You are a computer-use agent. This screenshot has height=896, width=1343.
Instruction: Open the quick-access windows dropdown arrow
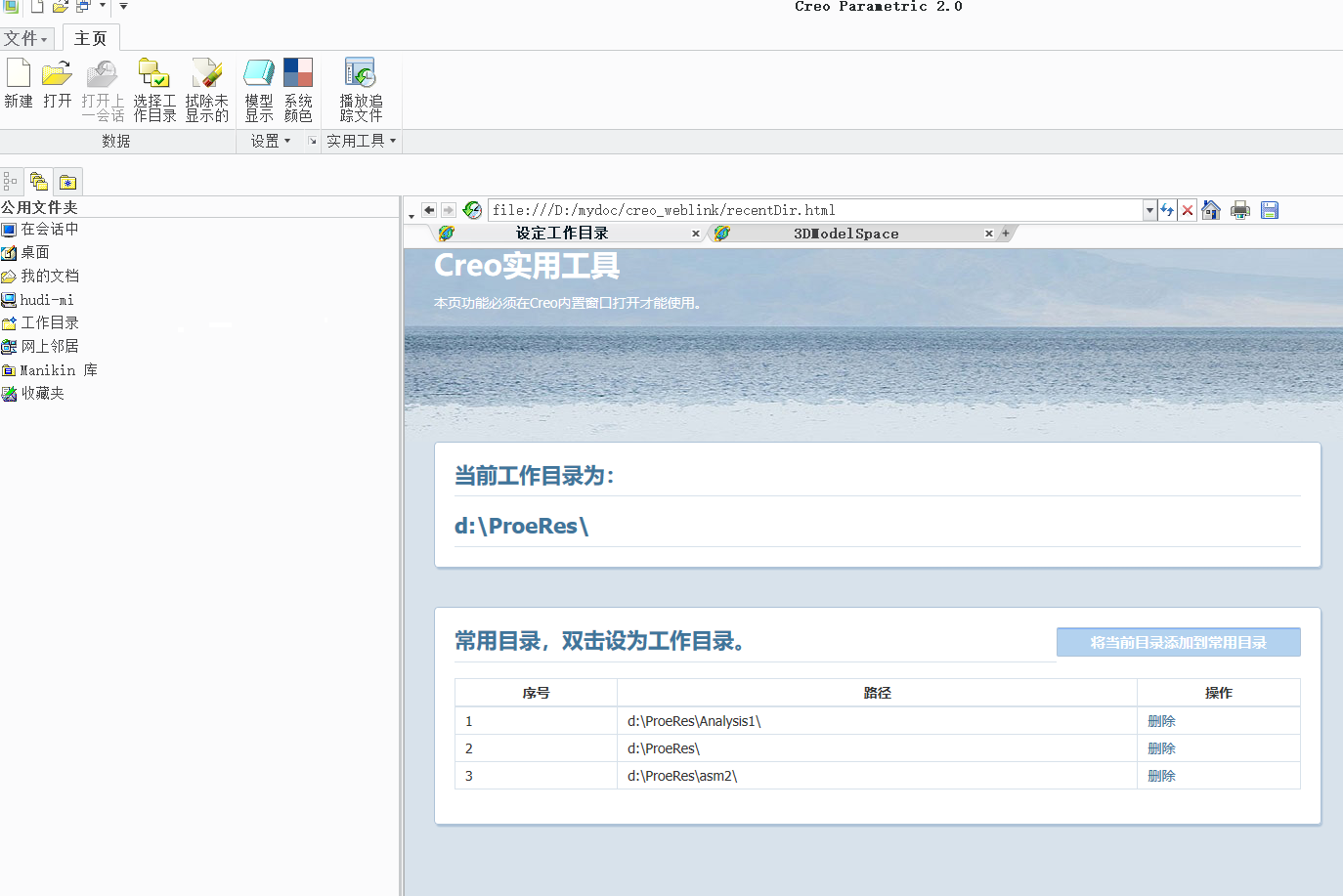coord(102,6)
